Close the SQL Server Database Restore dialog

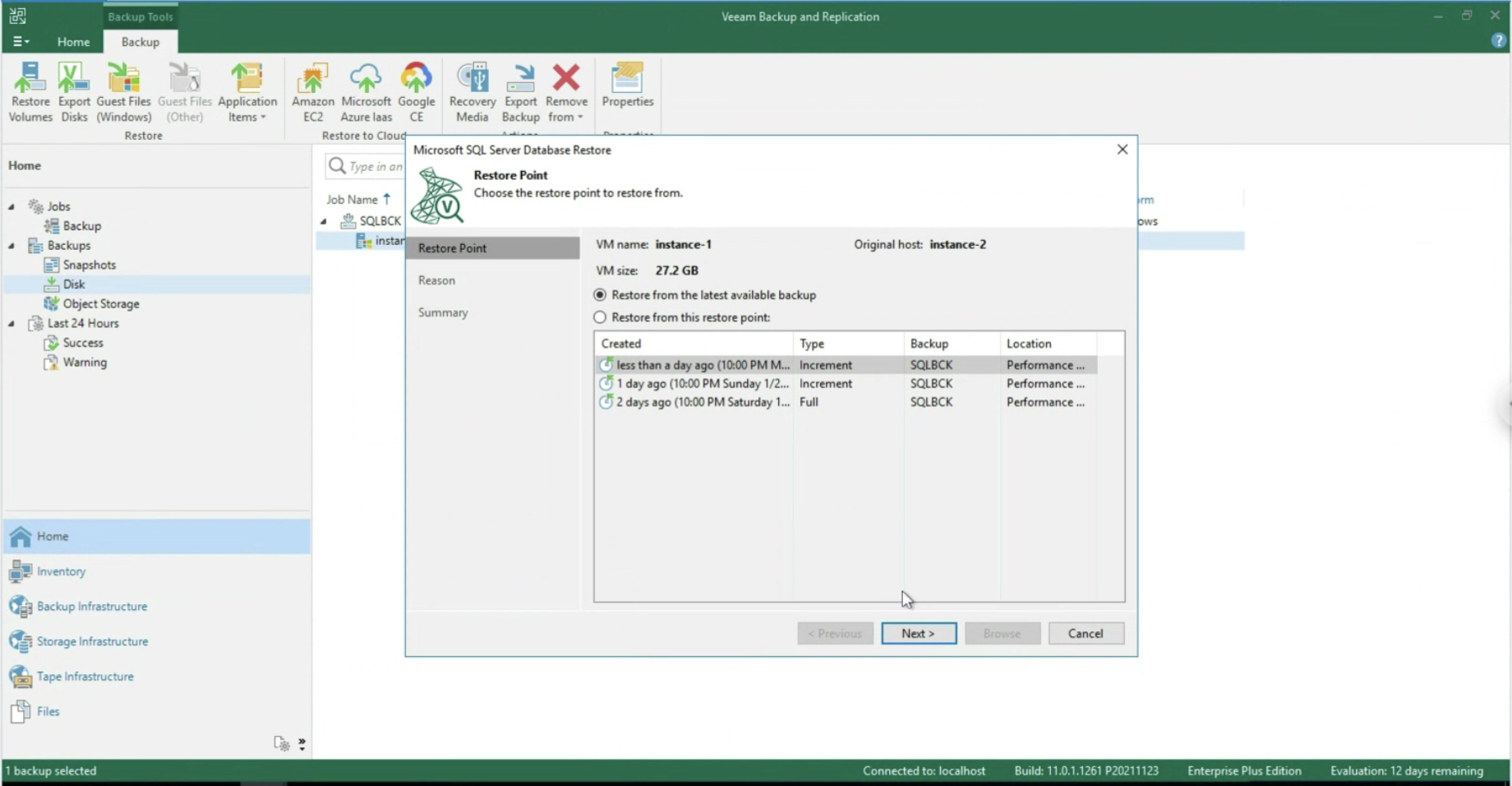pyautogui.click(x=1122, y=150)
